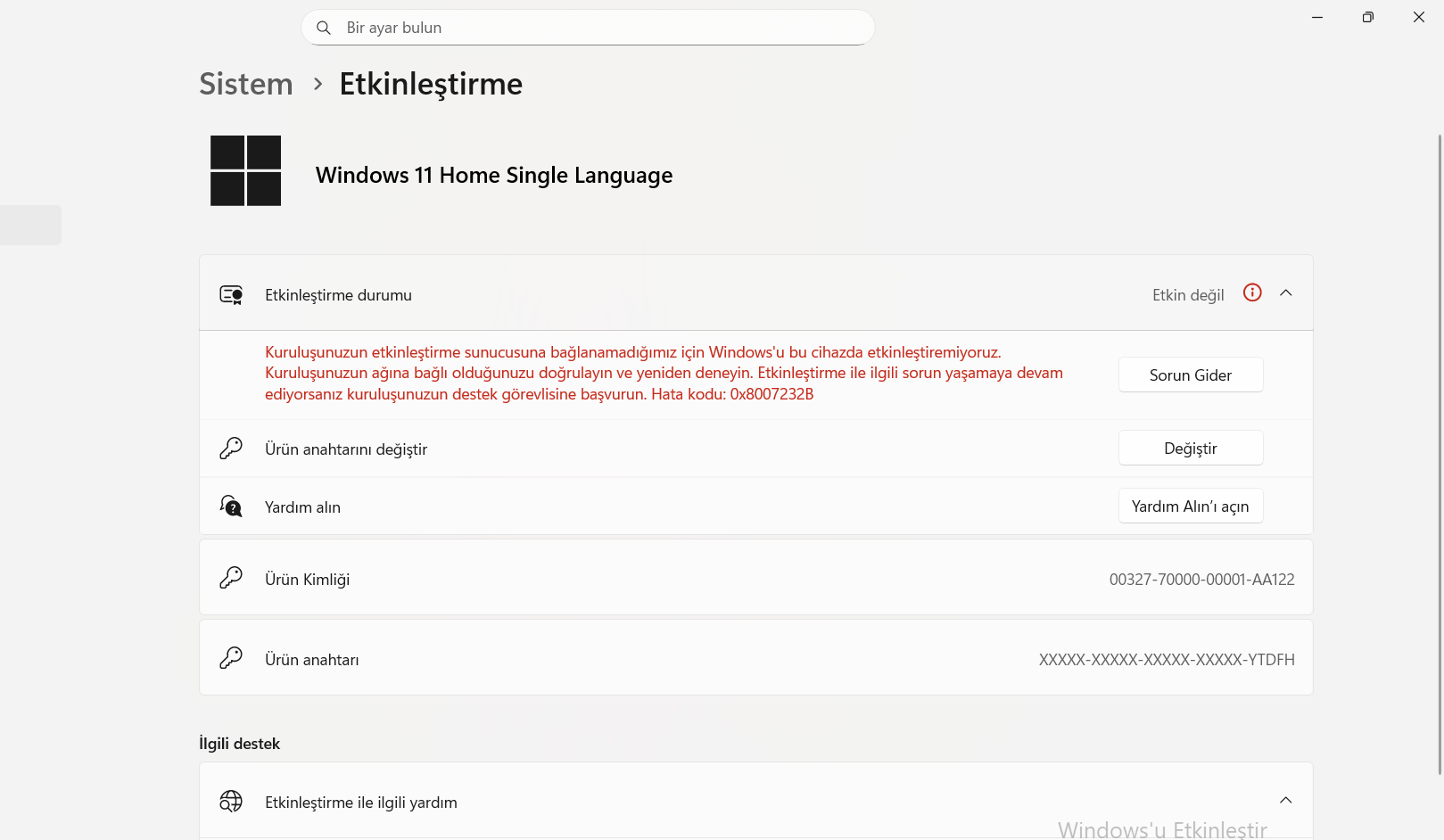
Task: Open Yardım Alın'ı açın button
Action: 1191,506
